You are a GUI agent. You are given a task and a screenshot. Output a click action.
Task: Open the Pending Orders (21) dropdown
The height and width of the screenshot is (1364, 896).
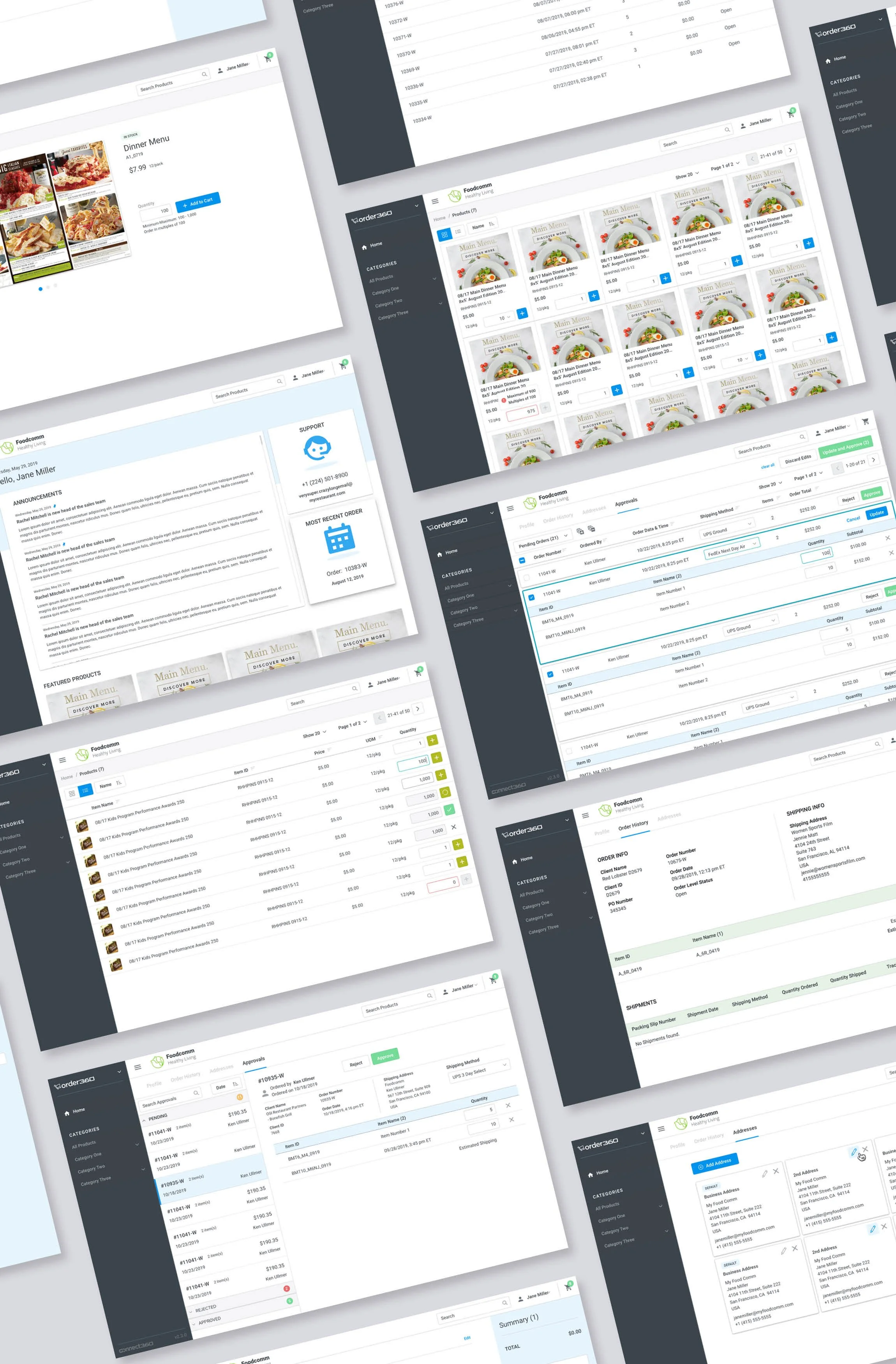pos(543,541)
